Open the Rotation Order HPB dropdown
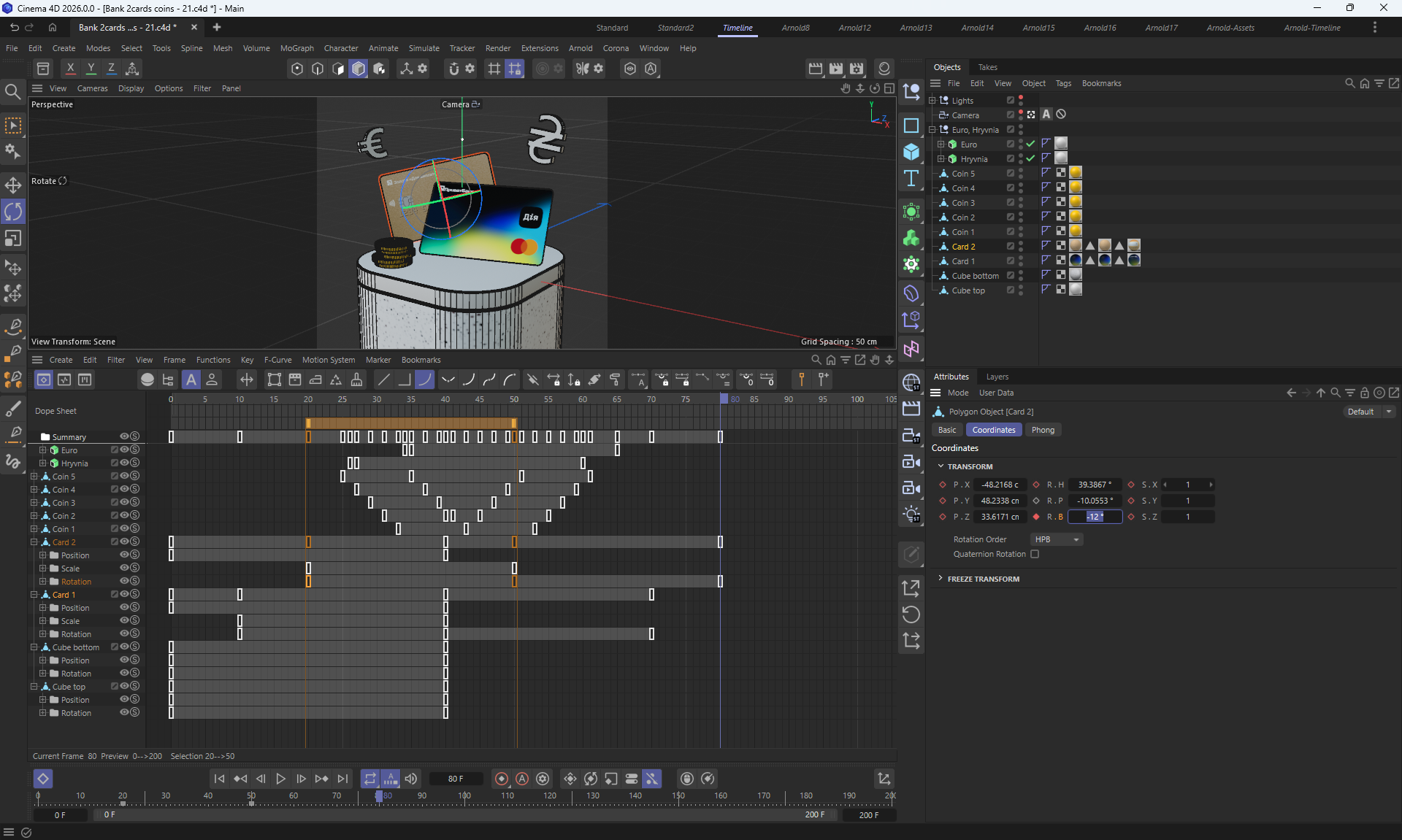This screenshot has width=1402, height=840. (x=1056, y=539)
